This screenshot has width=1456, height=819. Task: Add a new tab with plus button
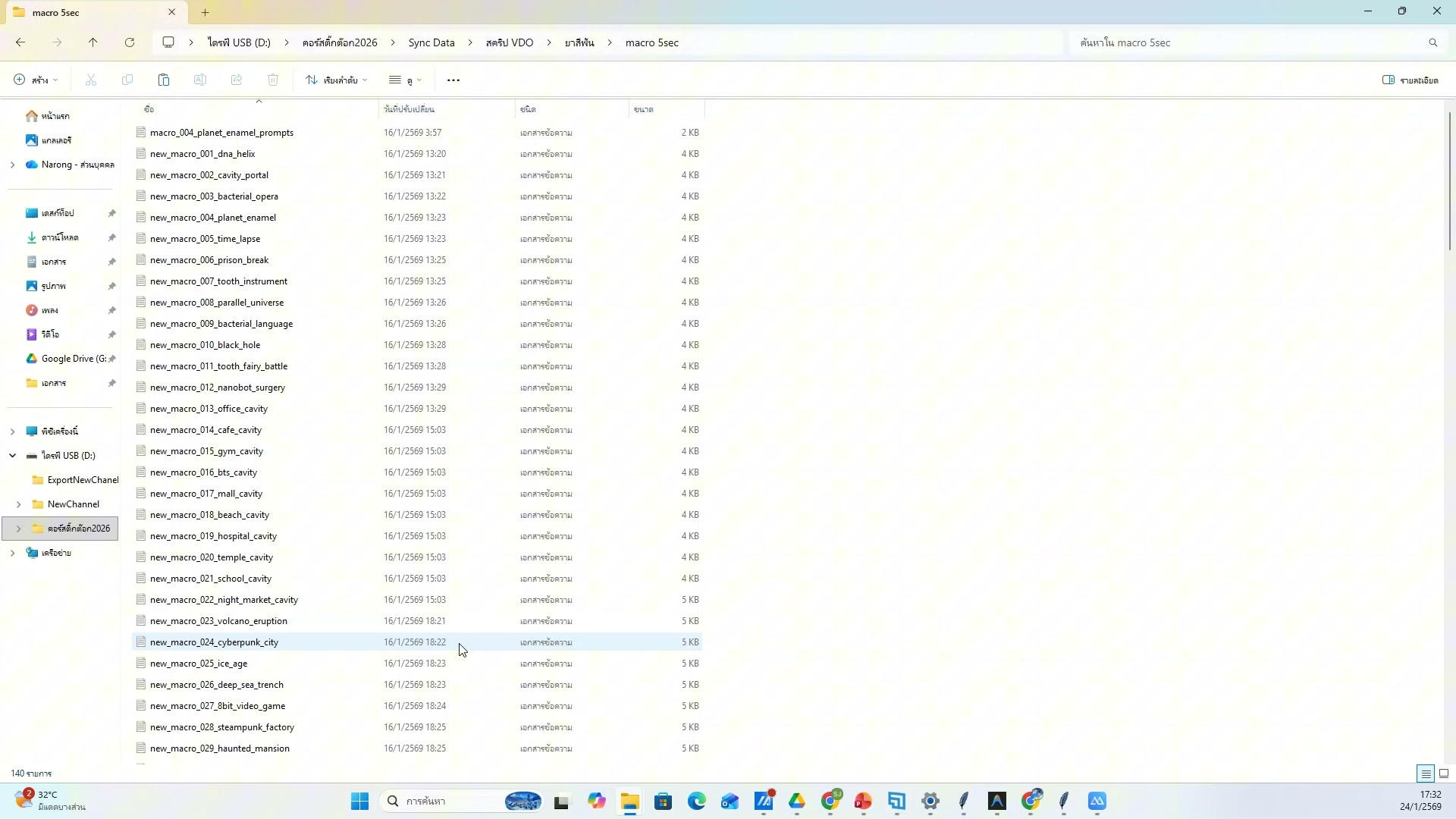pyautogui.click(x=205, y=12)
